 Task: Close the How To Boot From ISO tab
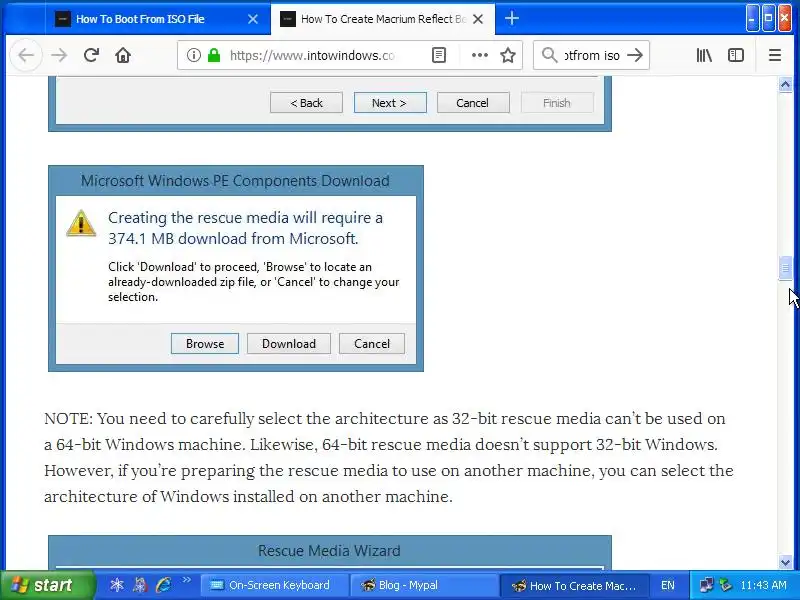[253, 19]
